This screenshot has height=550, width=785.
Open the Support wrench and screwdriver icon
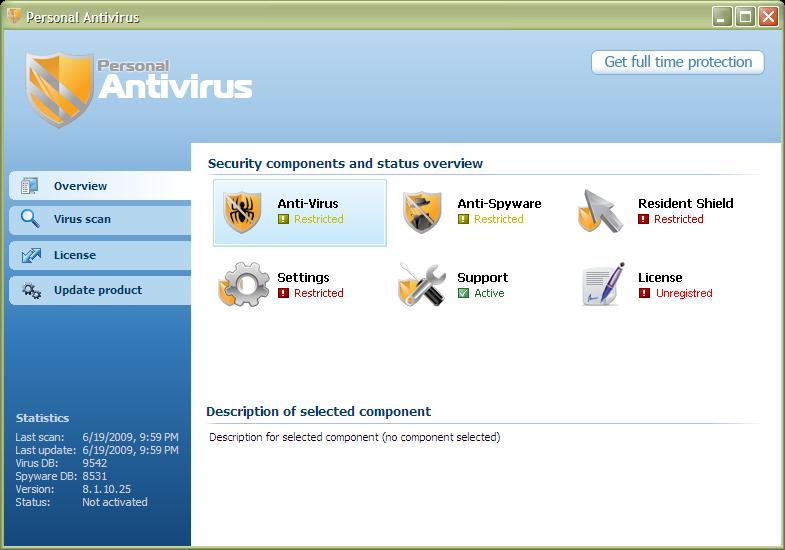422,284
